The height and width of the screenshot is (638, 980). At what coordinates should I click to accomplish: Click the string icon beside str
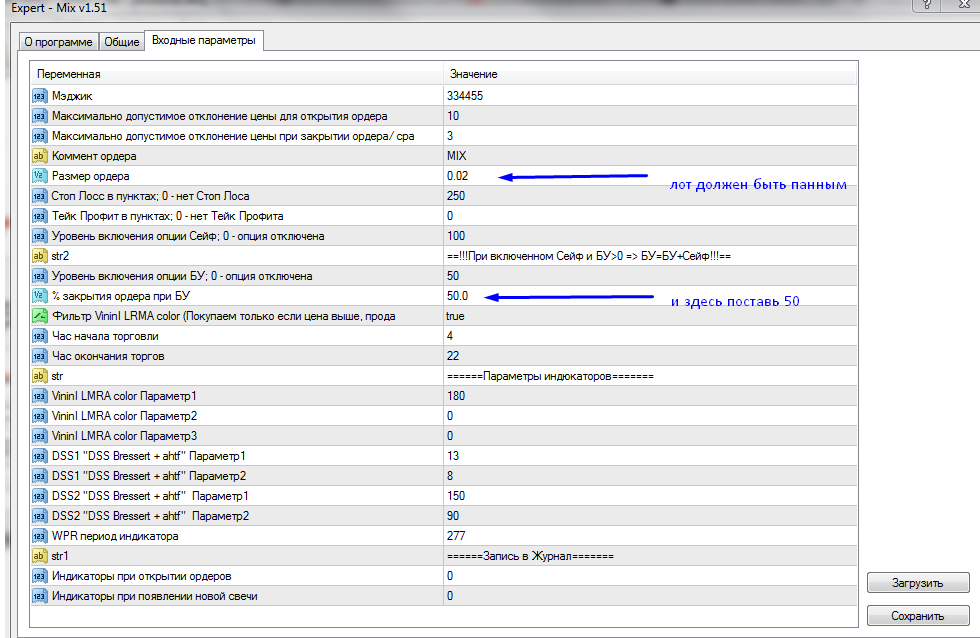(39, 376)
